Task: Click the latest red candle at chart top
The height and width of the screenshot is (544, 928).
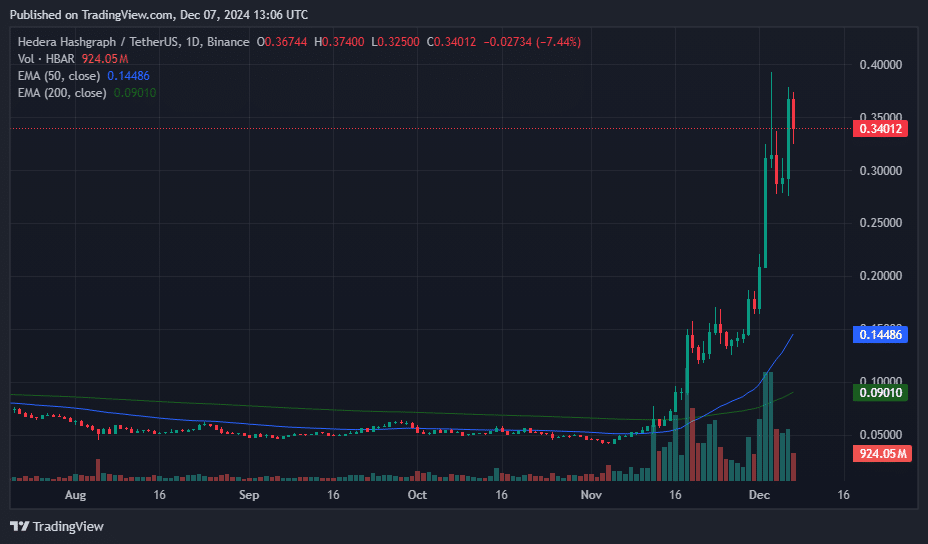Action: point(794,113)
